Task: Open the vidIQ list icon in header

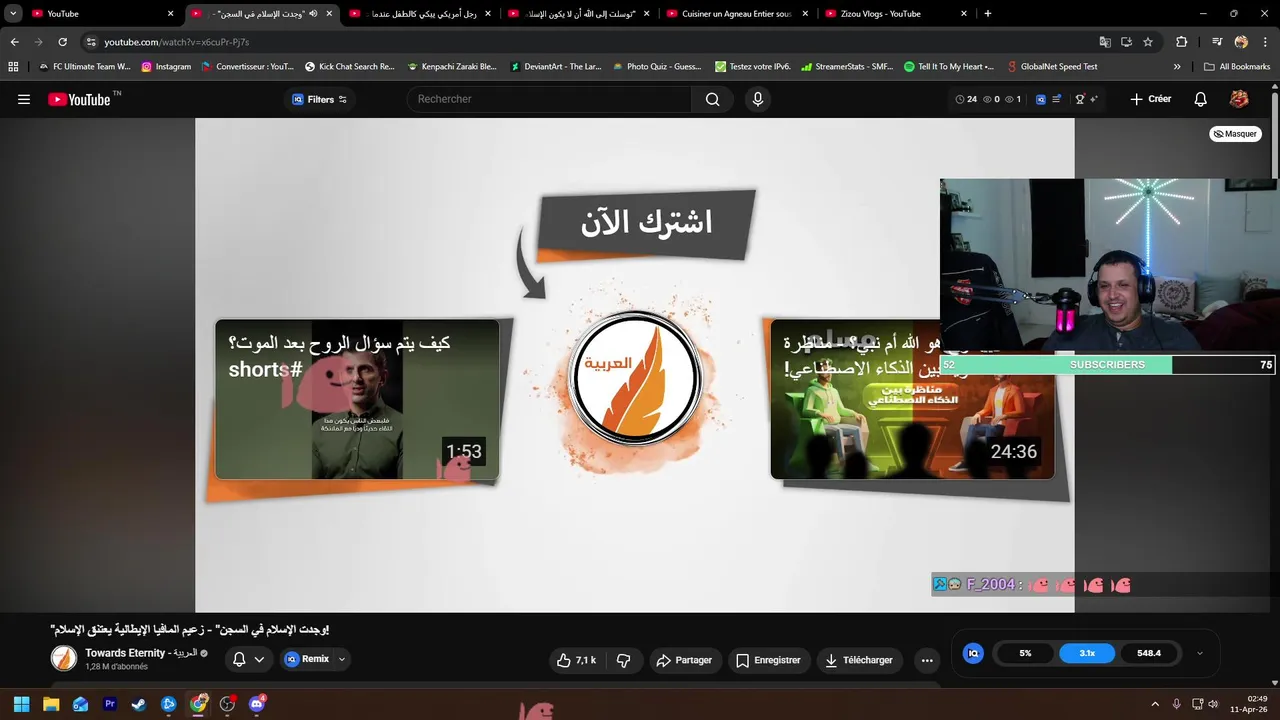Action: tap(1057, 99)
